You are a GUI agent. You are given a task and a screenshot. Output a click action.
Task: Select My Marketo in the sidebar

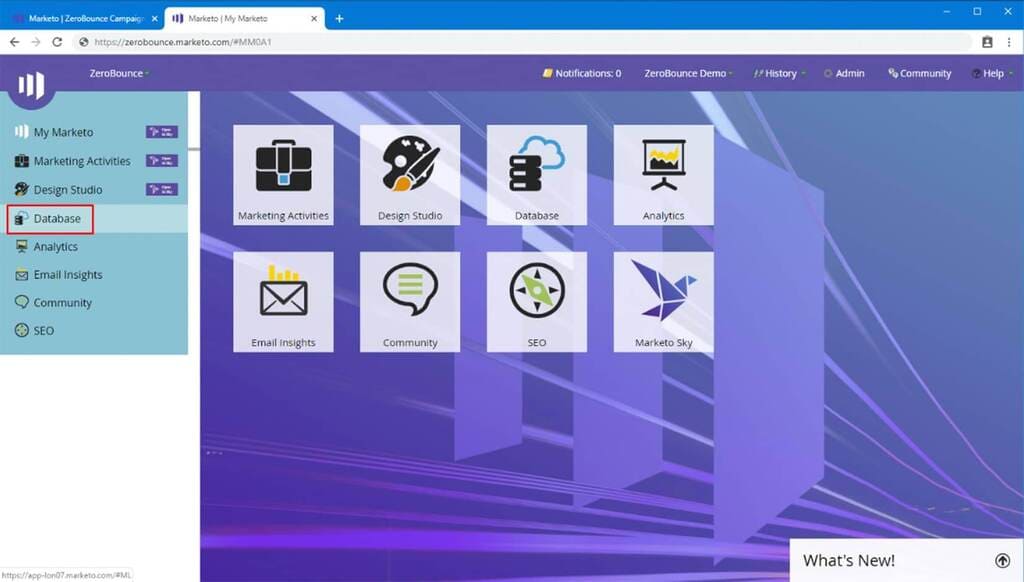pyautogui.click(x=63, y=132)
